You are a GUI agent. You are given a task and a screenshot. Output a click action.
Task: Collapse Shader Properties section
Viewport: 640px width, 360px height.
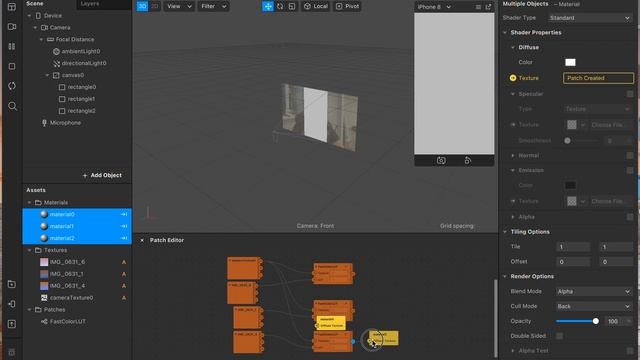505,33
